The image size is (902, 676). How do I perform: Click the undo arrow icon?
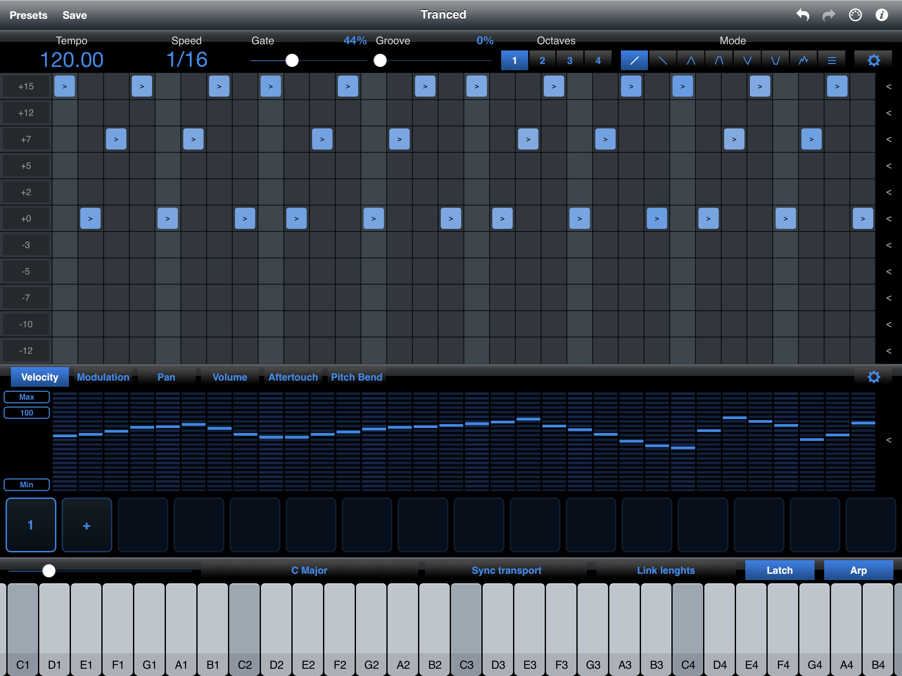pyautogui.click(x=802, y=15)
